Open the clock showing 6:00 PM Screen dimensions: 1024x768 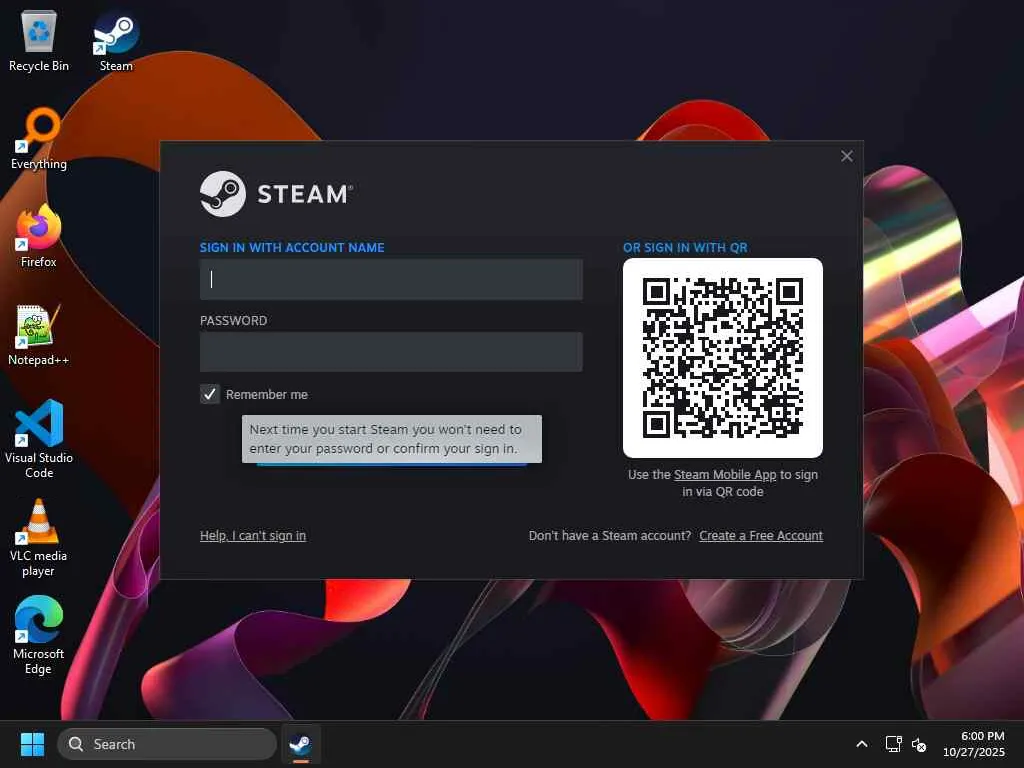(974, 744)
